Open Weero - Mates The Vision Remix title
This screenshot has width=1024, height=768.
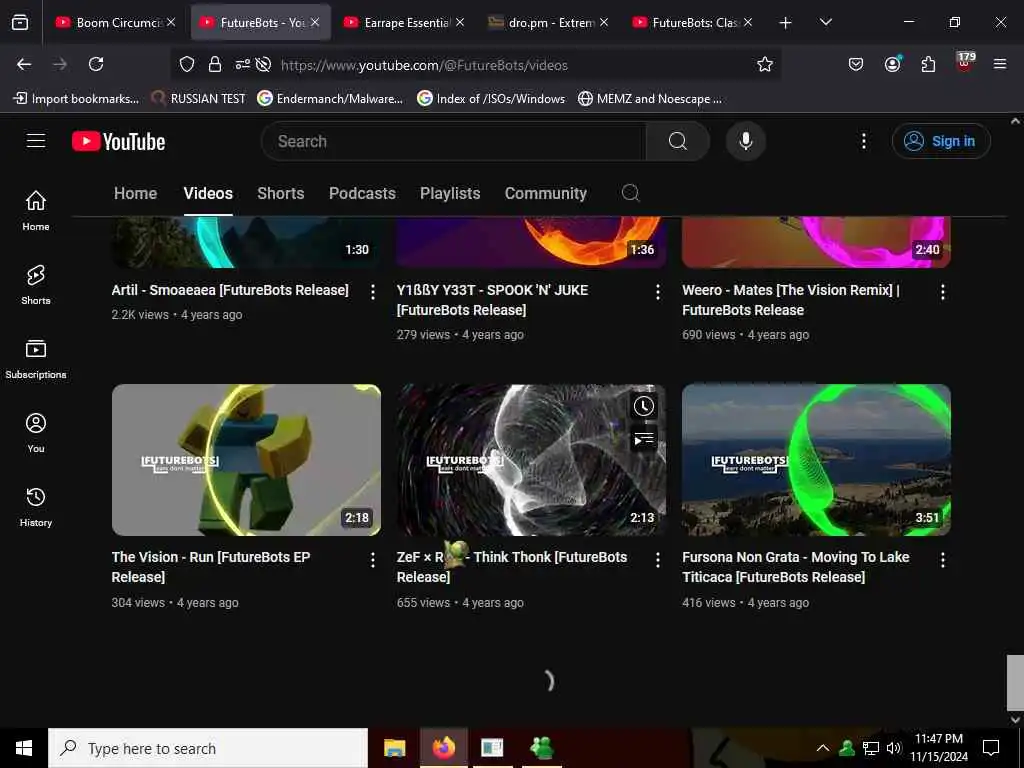point(791,300)
